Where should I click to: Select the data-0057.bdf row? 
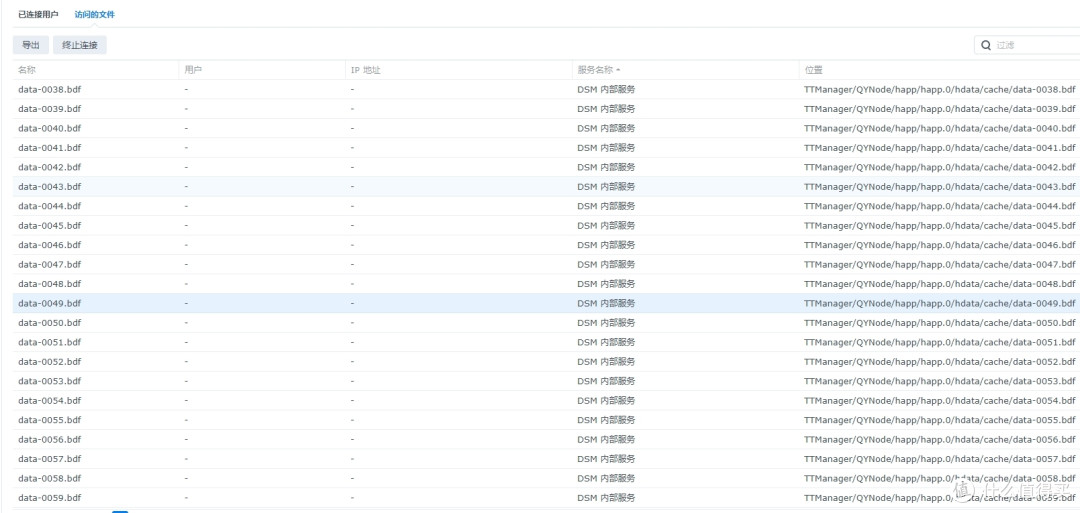[49, 459]
